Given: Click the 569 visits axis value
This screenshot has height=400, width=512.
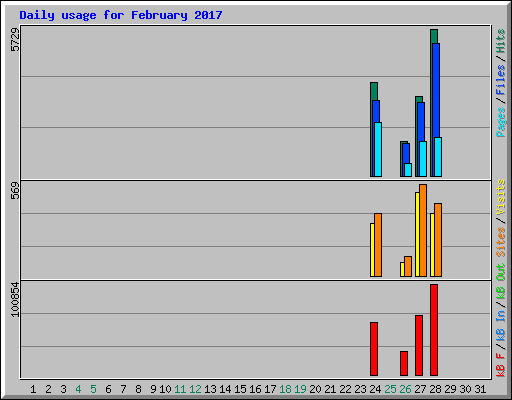Looking at the screenshot, I should pyautogui.click(x=15, y=191).
